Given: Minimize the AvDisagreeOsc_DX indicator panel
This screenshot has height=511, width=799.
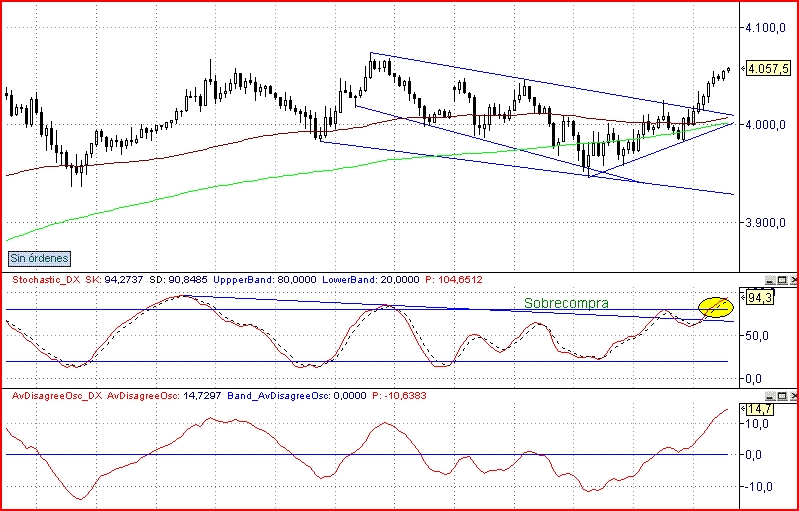Looking at the screenshot, I should tap(770, 396).
